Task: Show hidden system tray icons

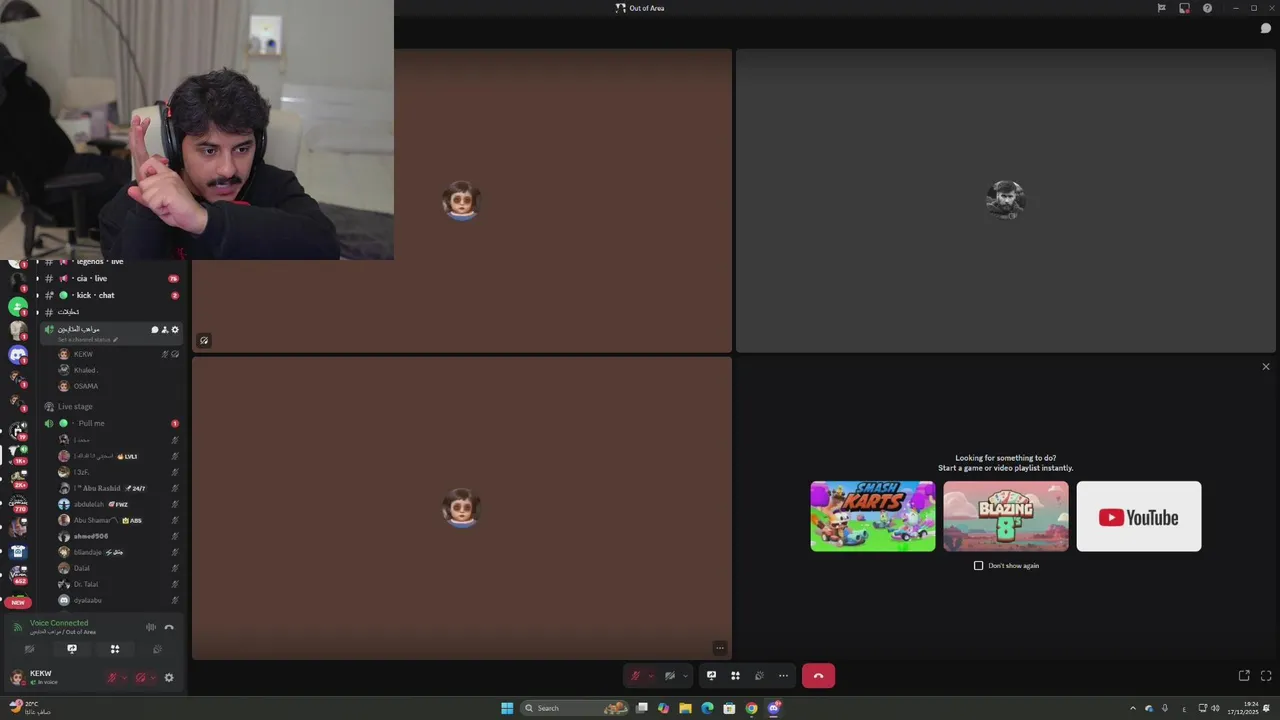Action: [1133, 708]
